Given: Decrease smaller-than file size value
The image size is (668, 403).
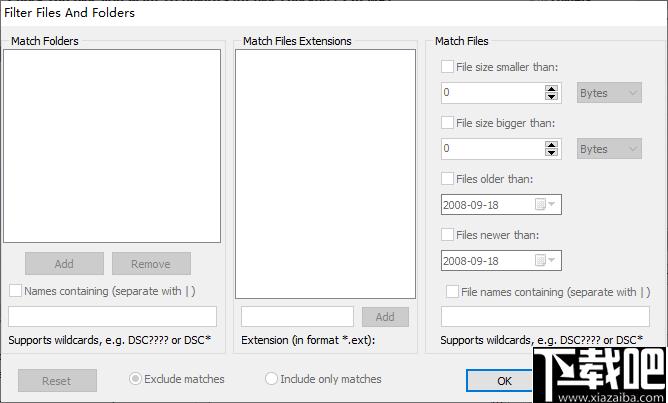Looking at the screenshot, I should (551, 96).
